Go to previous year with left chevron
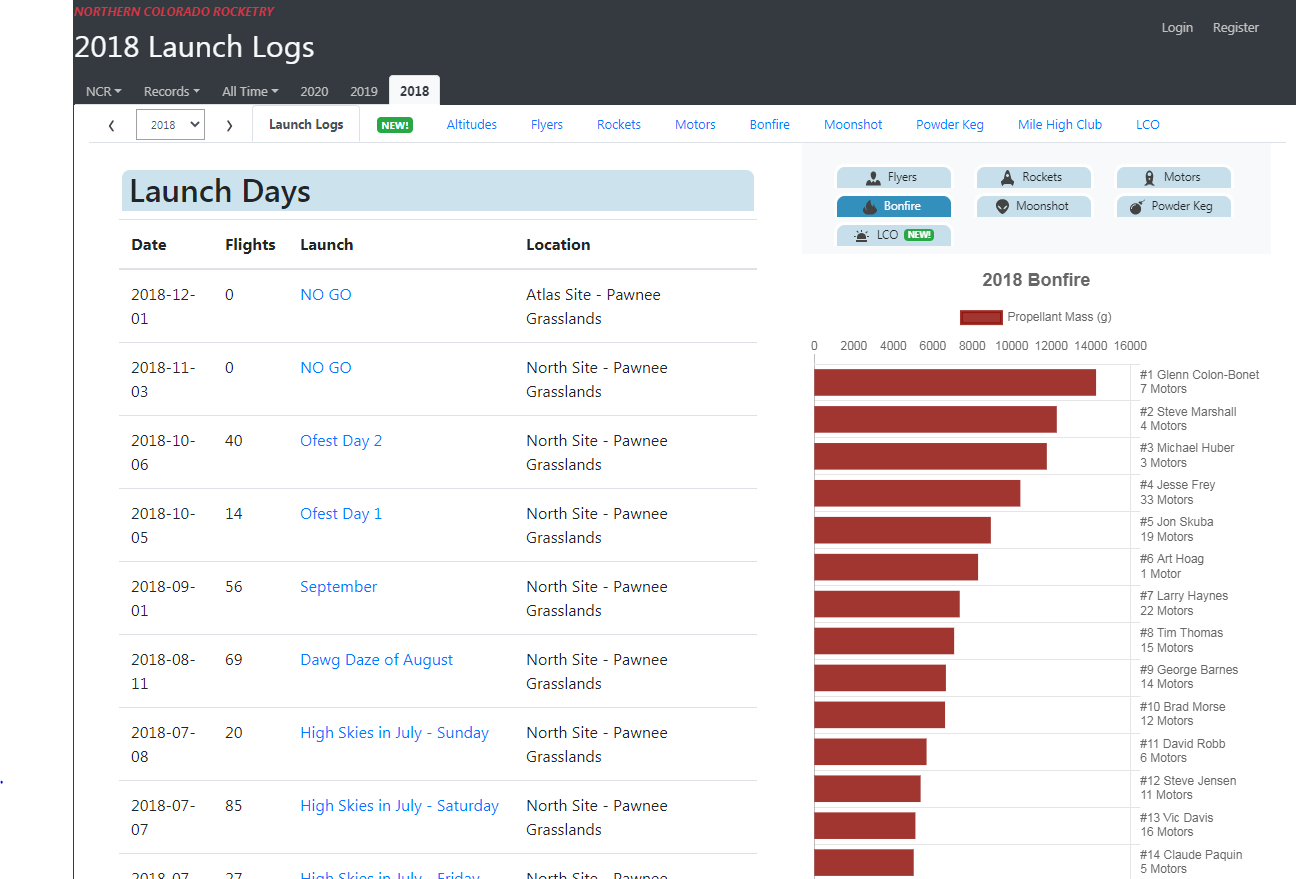This screenshot has width=1296, height=879. (x=111, y=125)
